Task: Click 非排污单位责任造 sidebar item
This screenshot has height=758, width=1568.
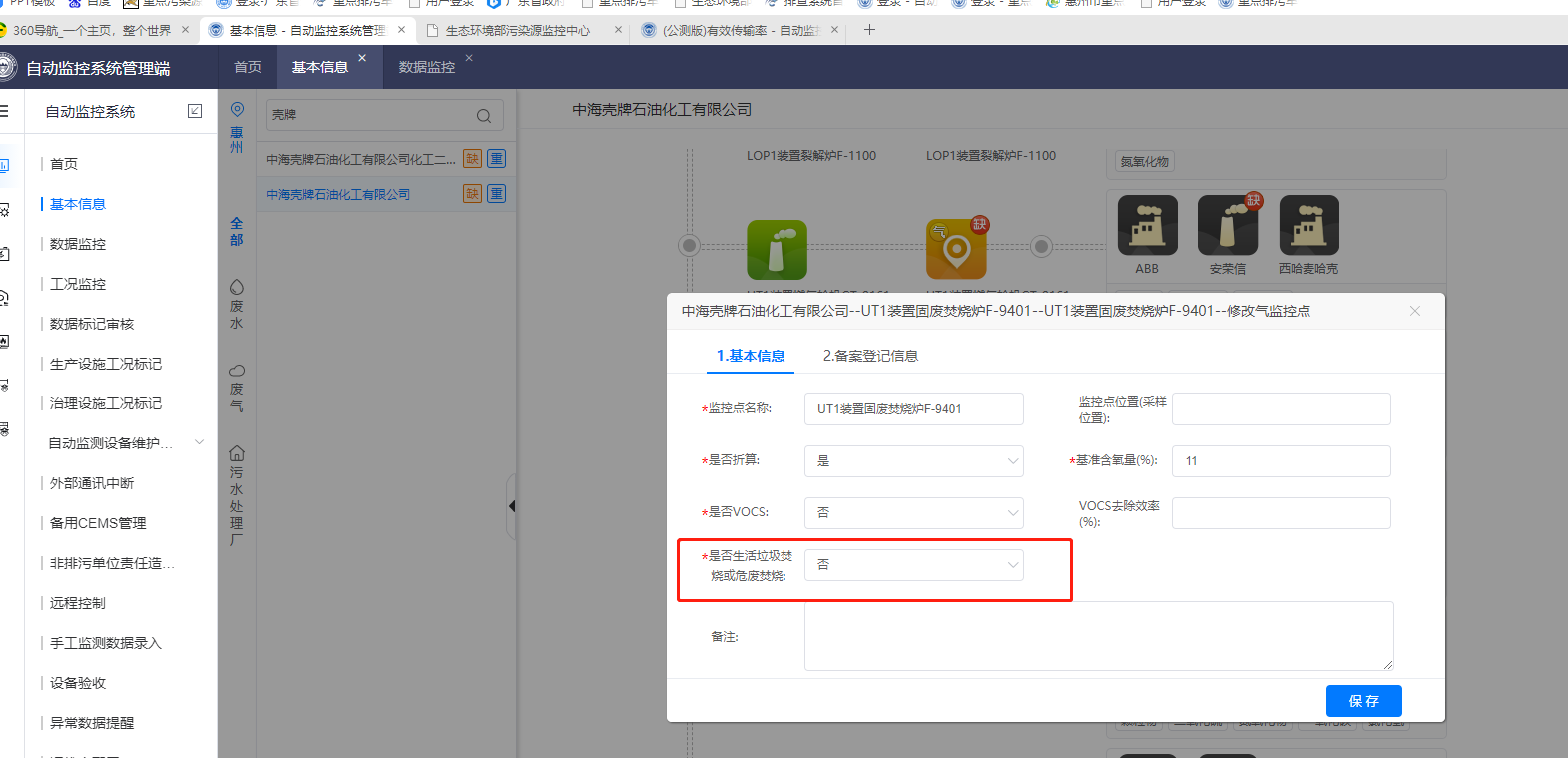Action: pyautogui.click(x=112, y=563)
